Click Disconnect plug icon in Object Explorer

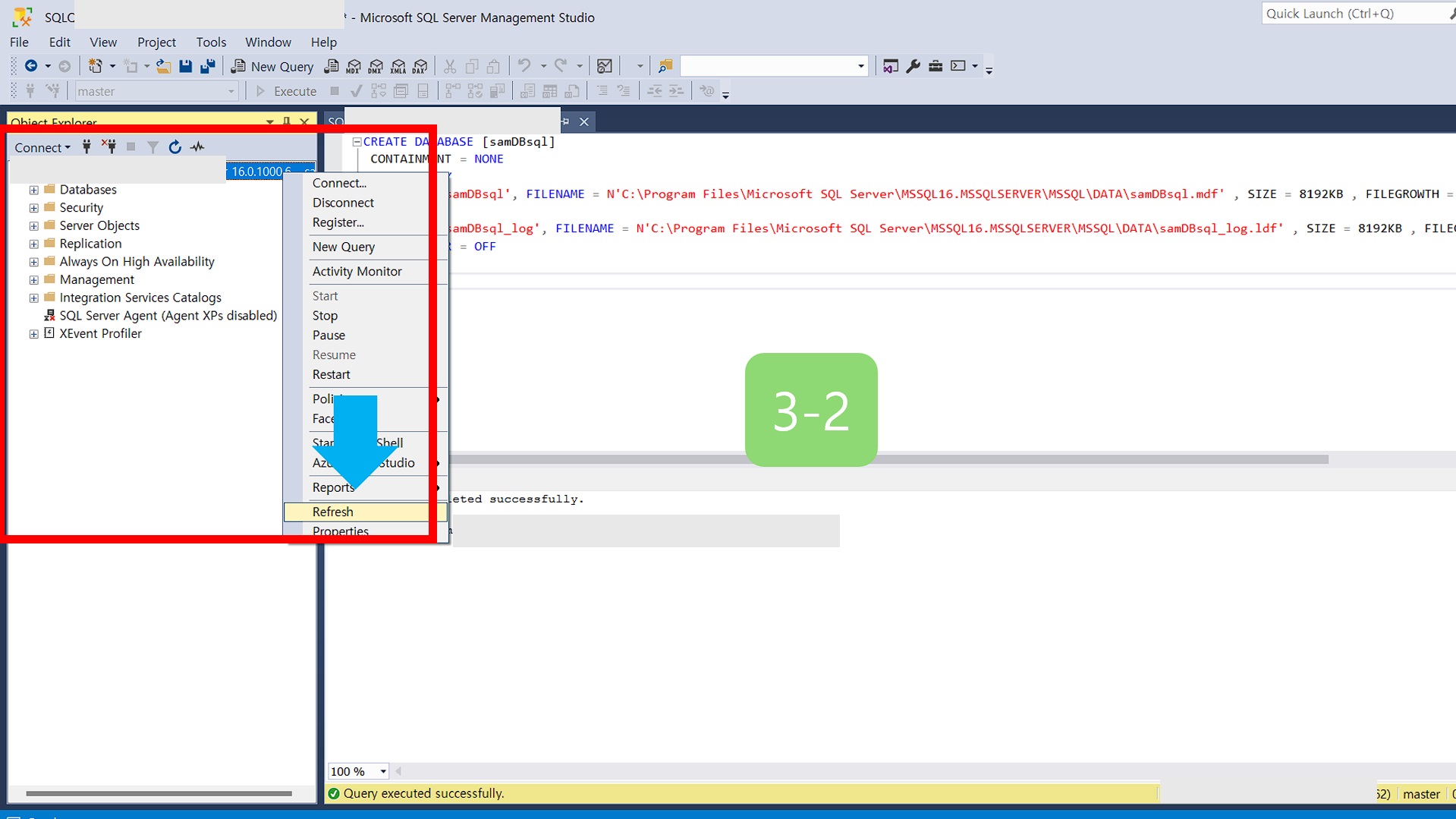[x=109, y=146]
